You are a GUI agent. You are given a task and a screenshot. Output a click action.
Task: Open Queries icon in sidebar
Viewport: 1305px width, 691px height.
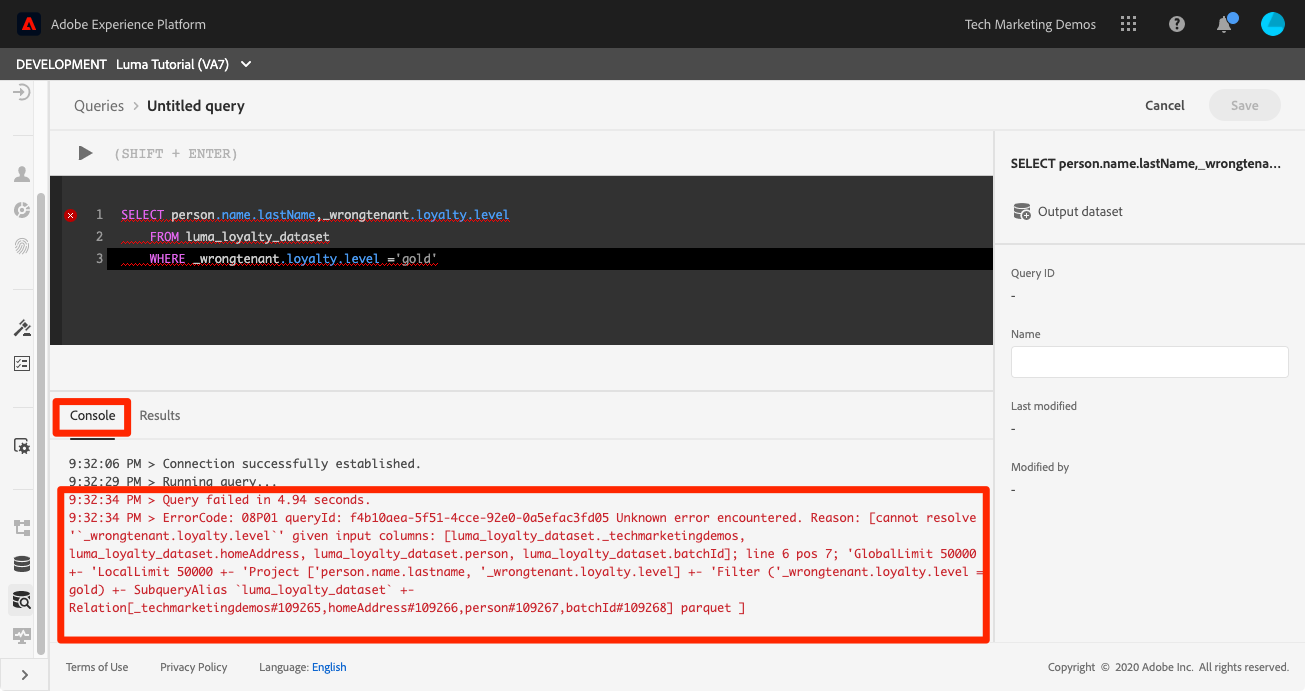[22, 600]
